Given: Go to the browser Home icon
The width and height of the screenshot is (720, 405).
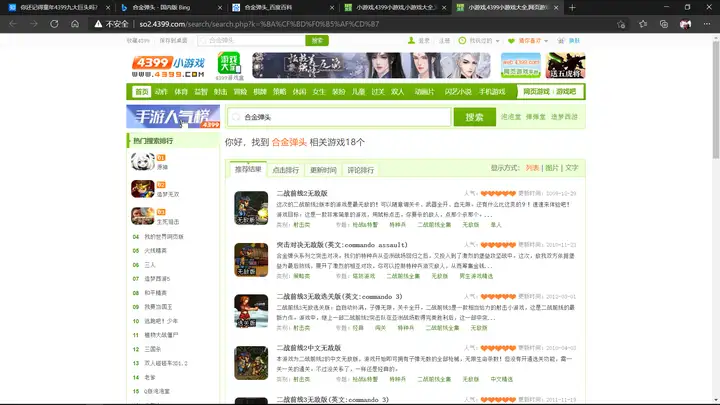Looking at the screenshot, I should pos(75,24).
